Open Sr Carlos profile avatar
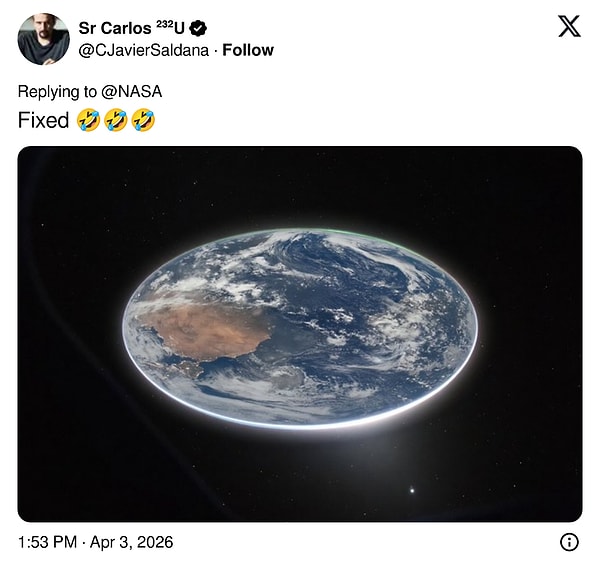The width and height of the screenshot is (600, 572). [x=43, y=39]
